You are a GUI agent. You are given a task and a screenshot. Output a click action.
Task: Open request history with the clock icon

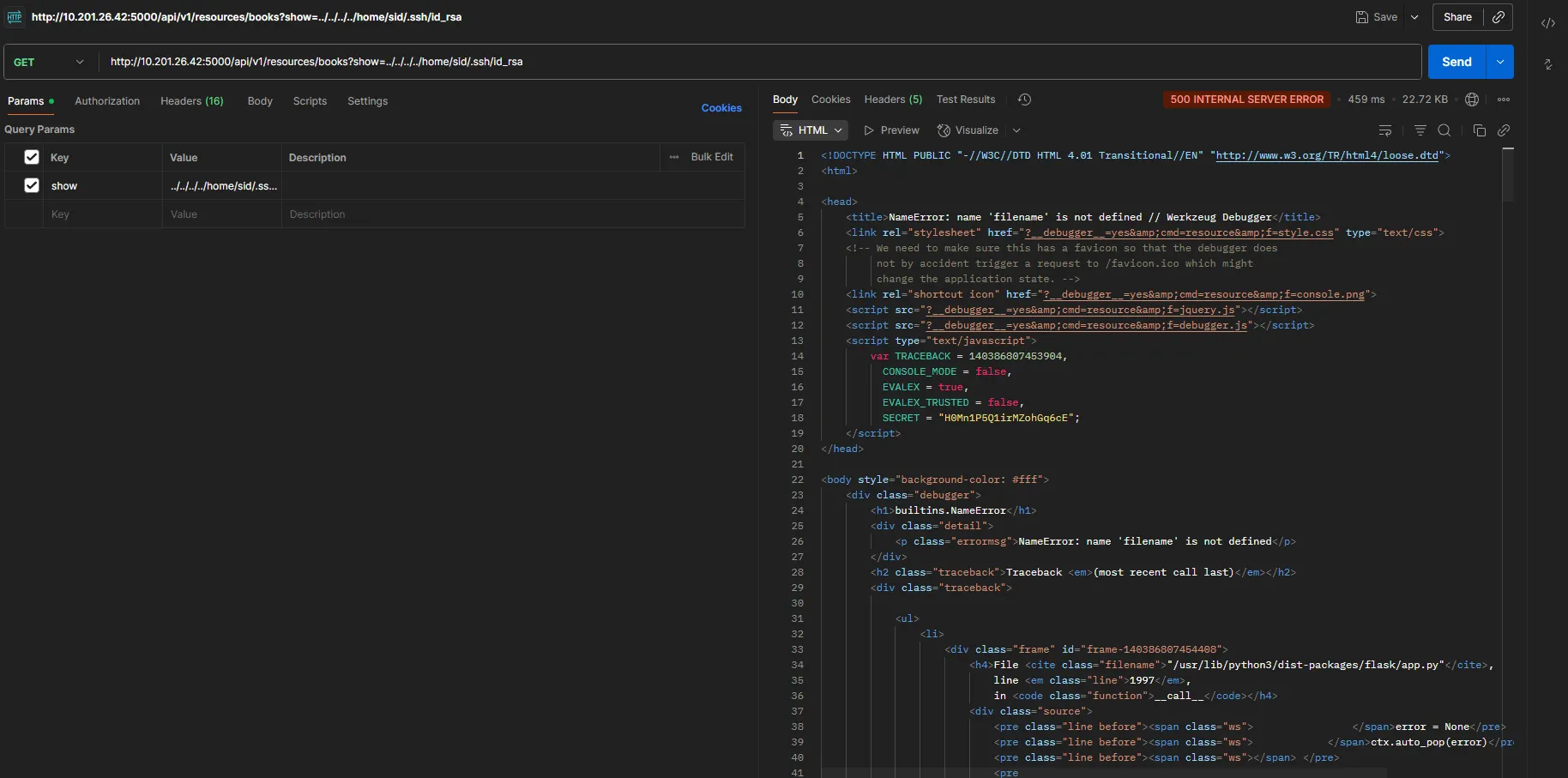click(x=1024, y=100)
